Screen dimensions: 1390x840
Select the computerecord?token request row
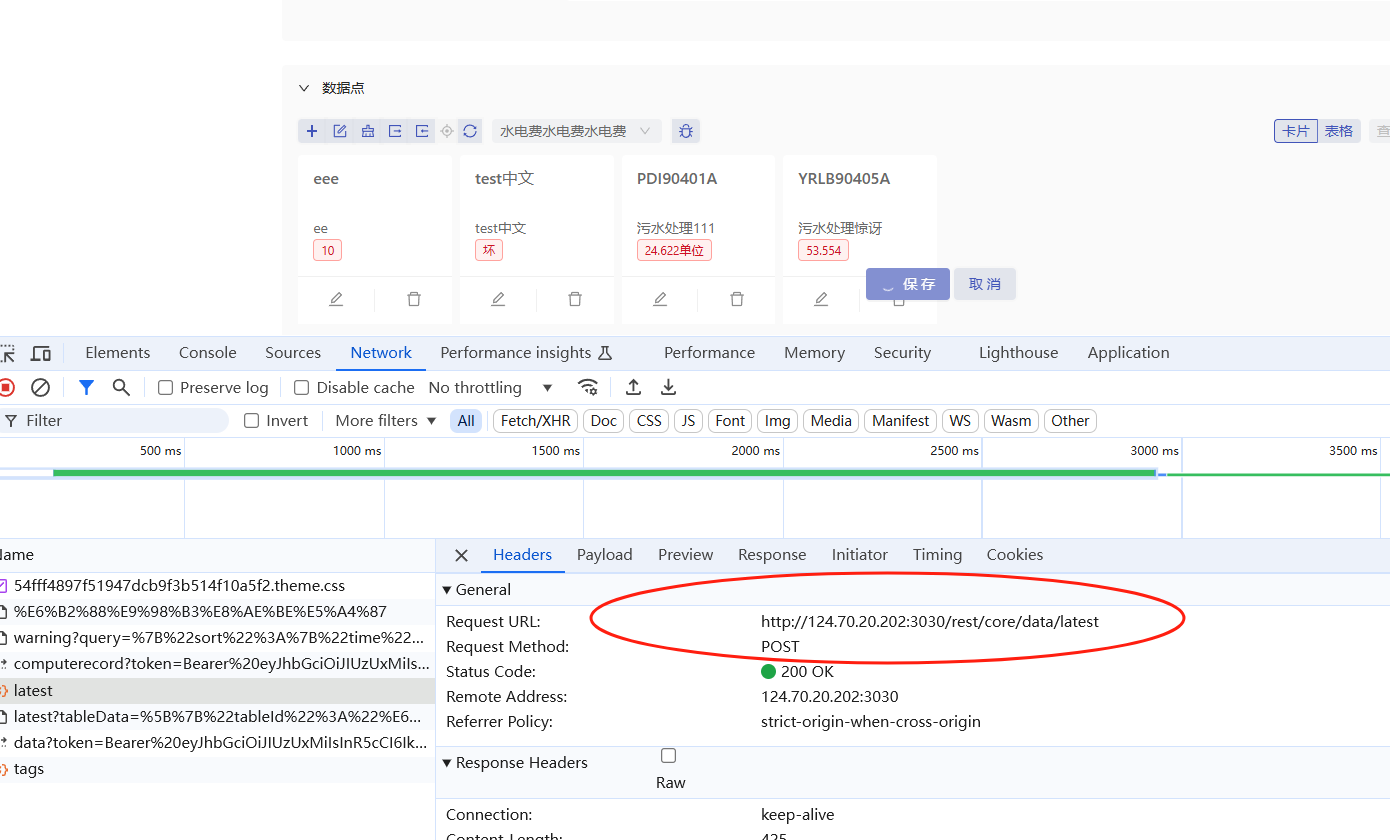point(217,664)
